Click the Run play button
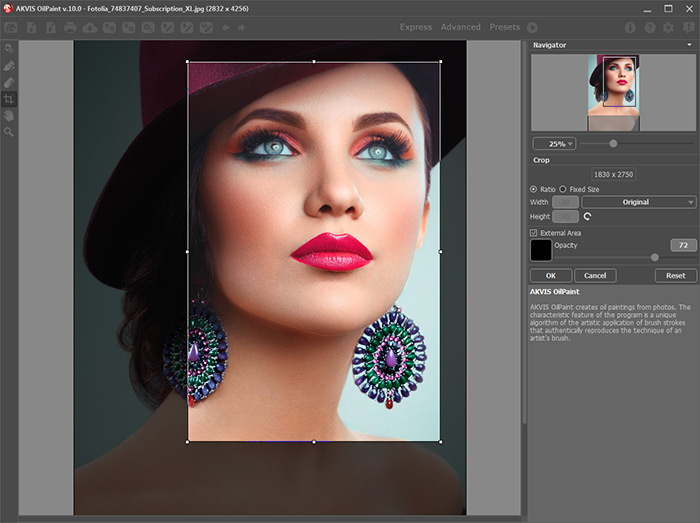This screenshot has height=523, width=700. (x=532, y=27)
